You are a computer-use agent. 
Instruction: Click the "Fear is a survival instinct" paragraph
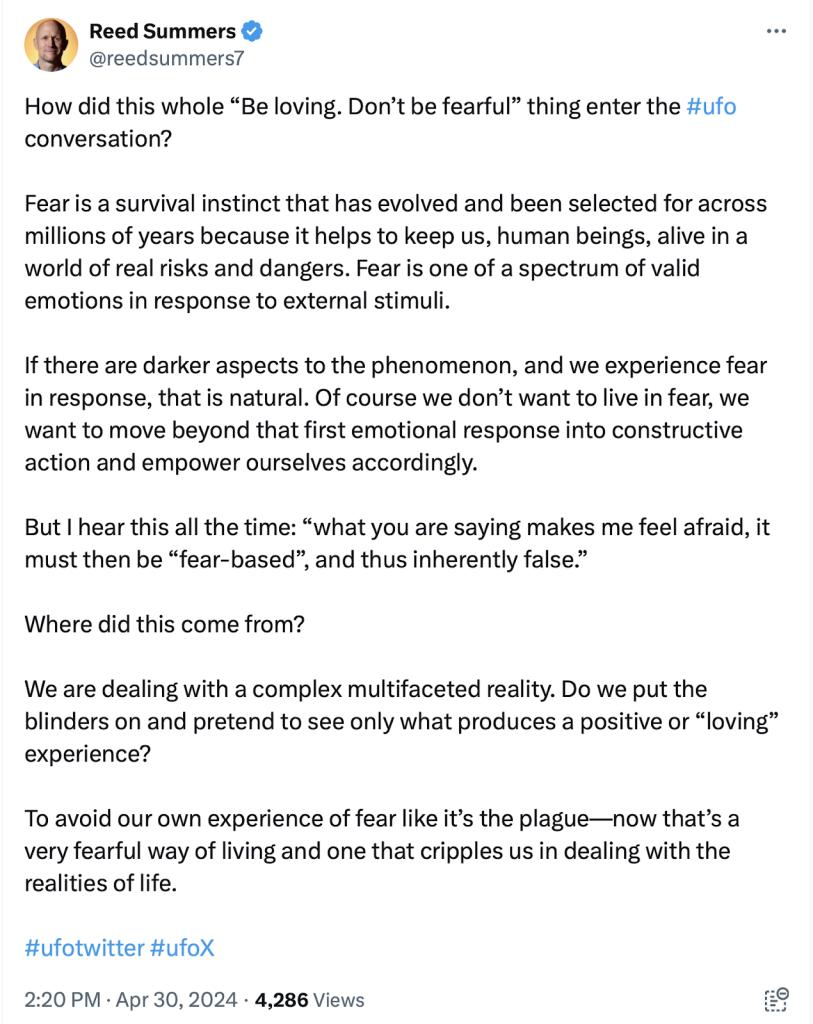click(396, 252)
